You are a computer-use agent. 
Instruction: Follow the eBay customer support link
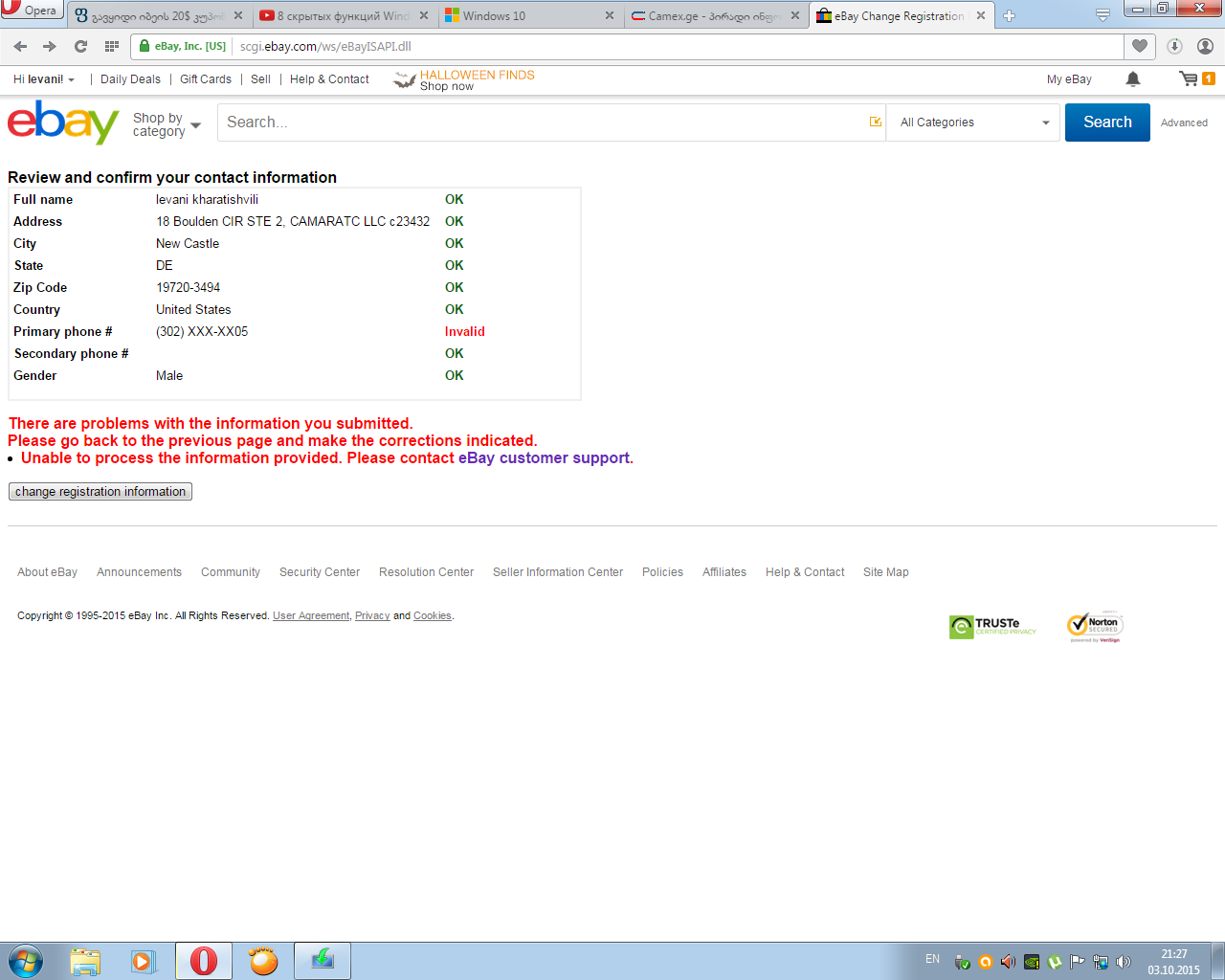tap(544, 458)
